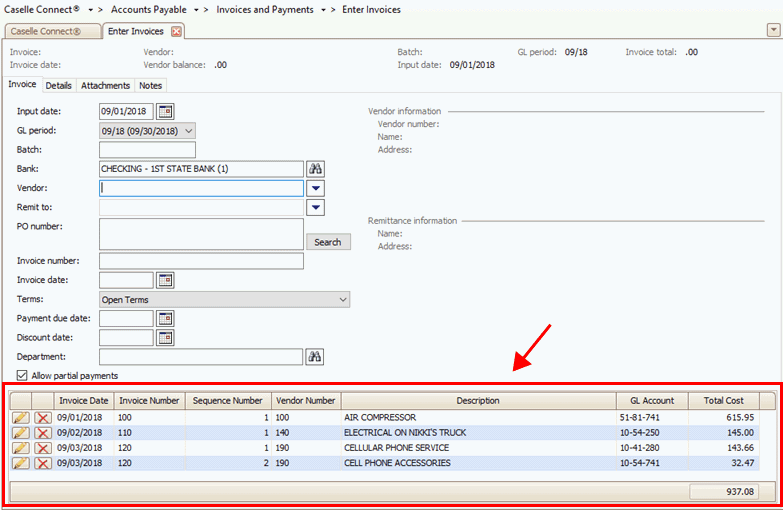Switch to the Caselle Connect tab
783x510 pixels.
pos(51,31)
